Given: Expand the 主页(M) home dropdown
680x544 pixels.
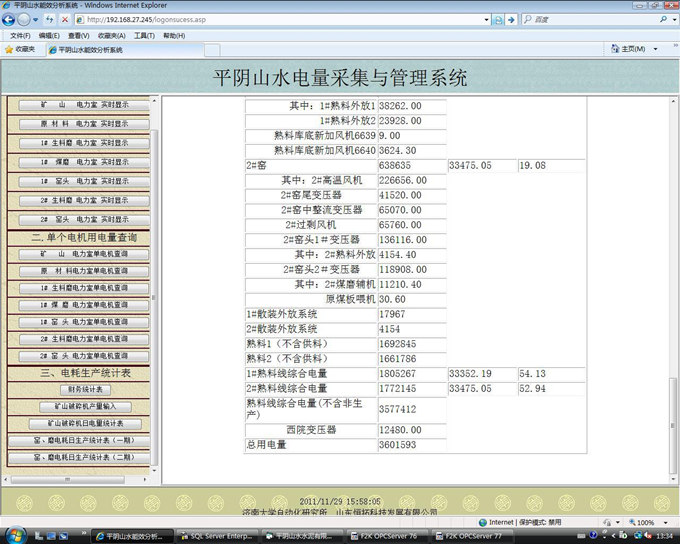Looking at the screenshot, I should click(655, 49).
